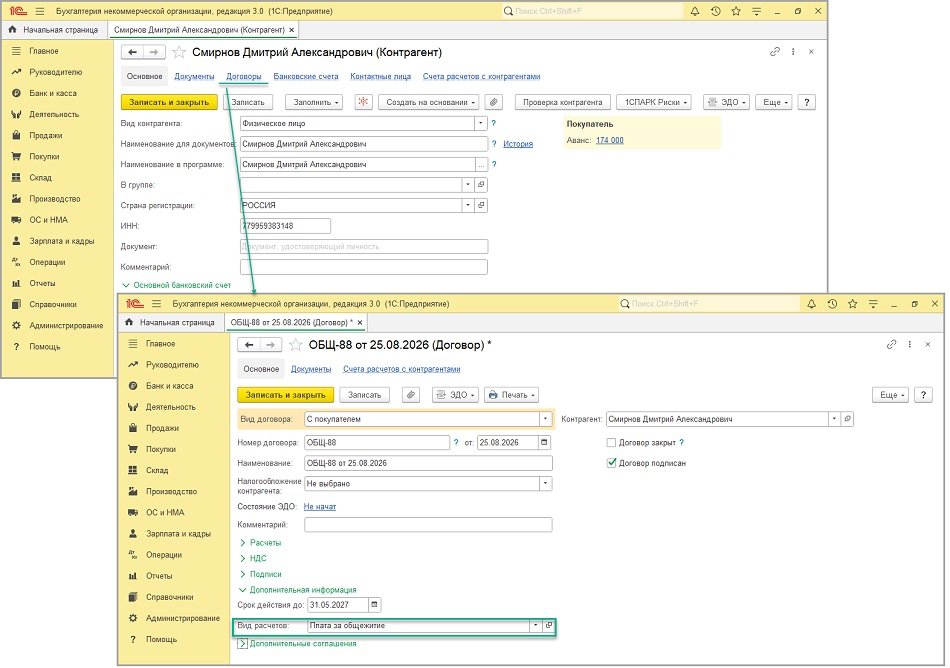Open Вид расчетов dropdown arrow
Viewport: 950px width, 668px height.
click(536, 626)
